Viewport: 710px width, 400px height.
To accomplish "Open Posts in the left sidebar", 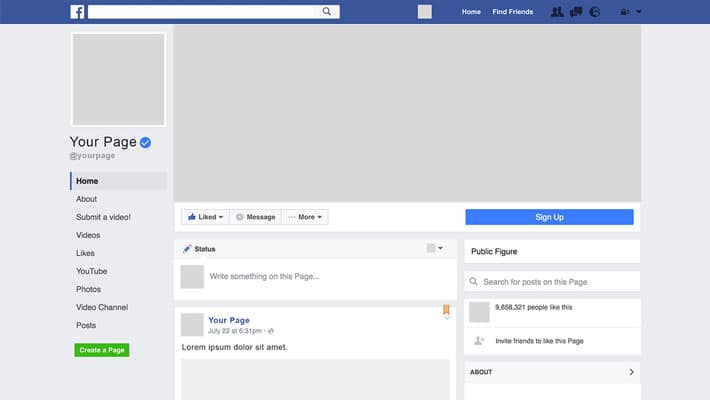I will click(x=86, y=325).
